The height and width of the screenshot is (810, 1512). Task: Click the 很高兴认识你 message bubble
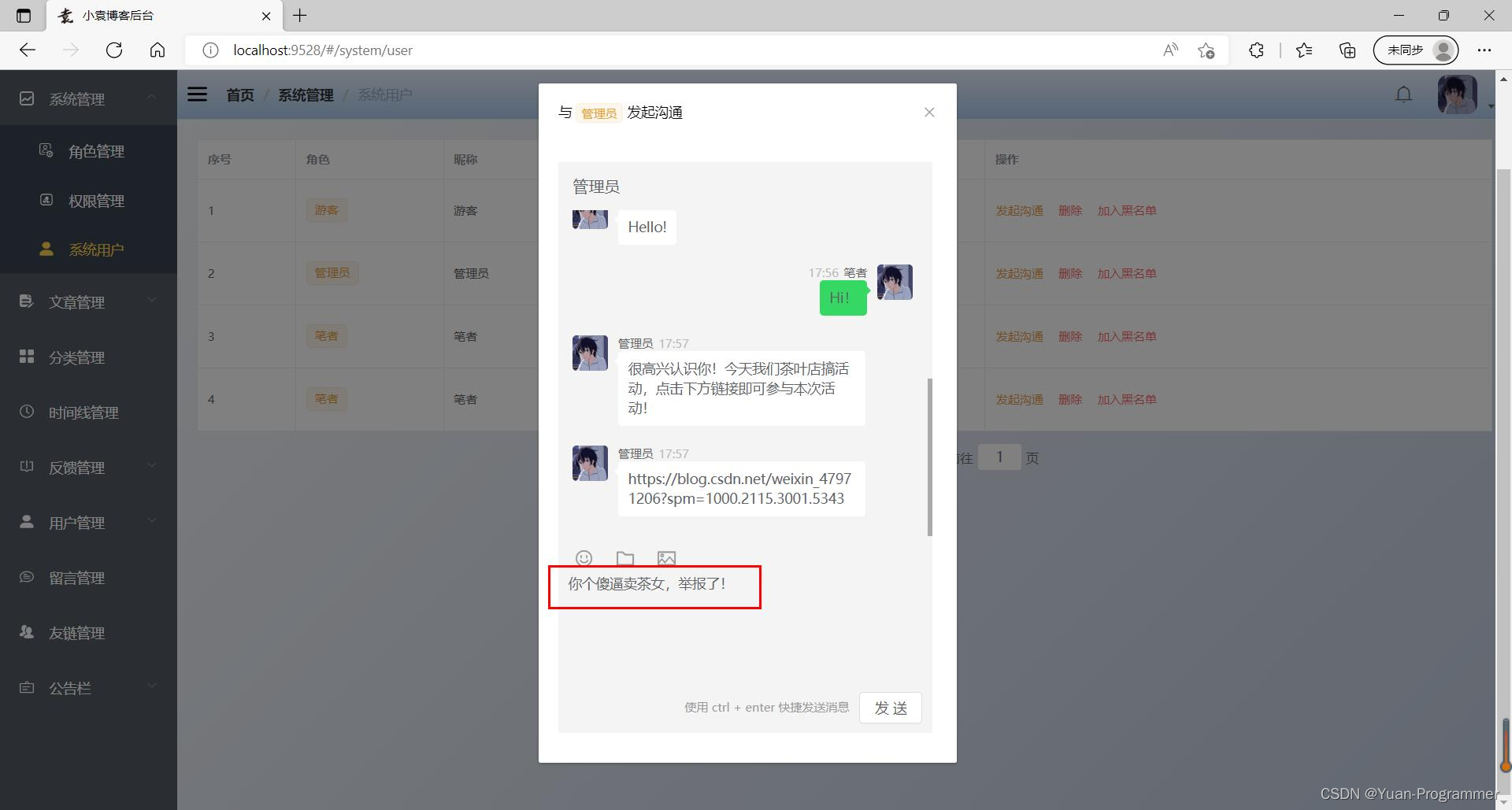tap(741, 388)
